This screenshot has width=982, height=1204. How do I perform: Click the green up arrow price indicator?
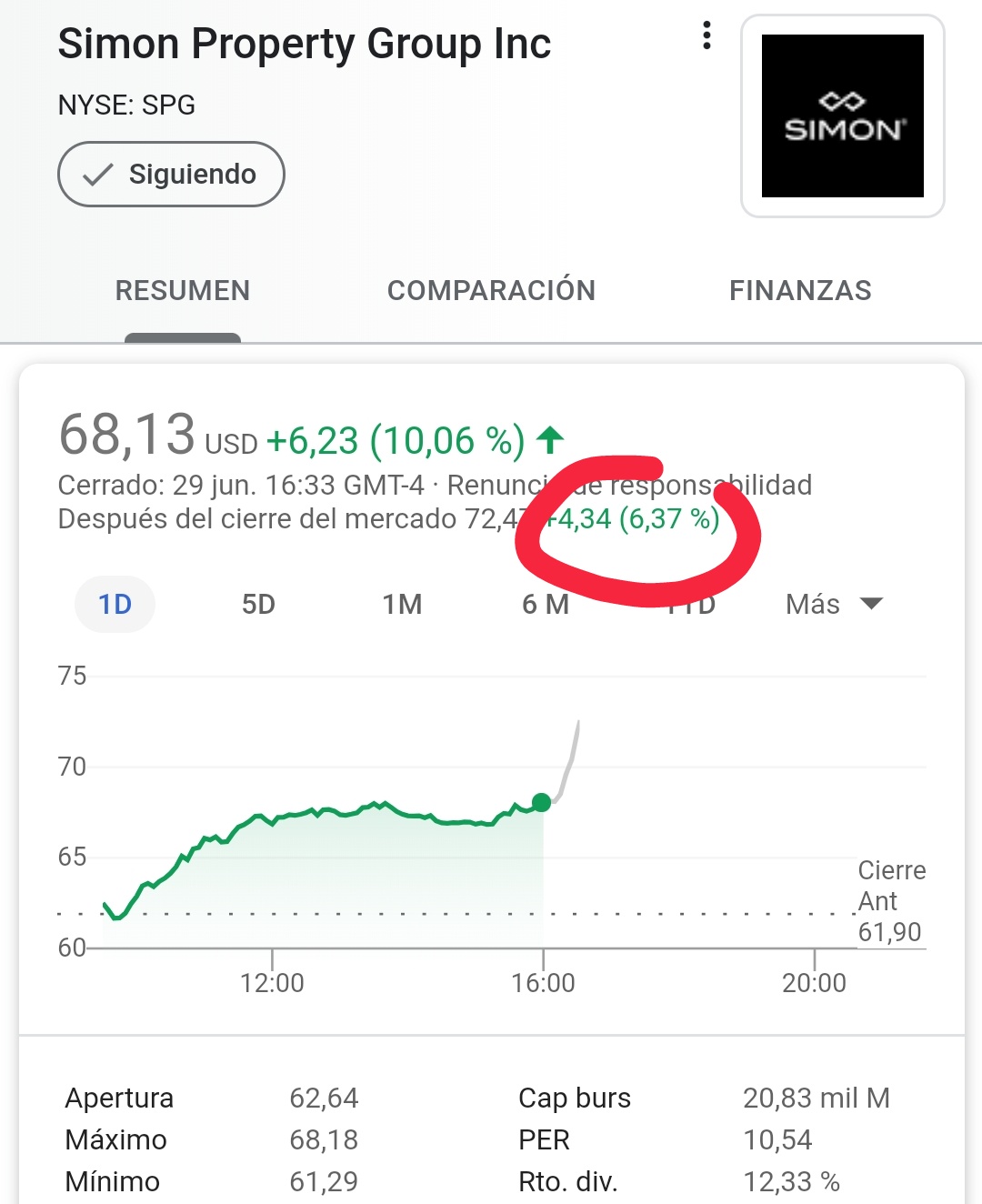click(549, 440)
